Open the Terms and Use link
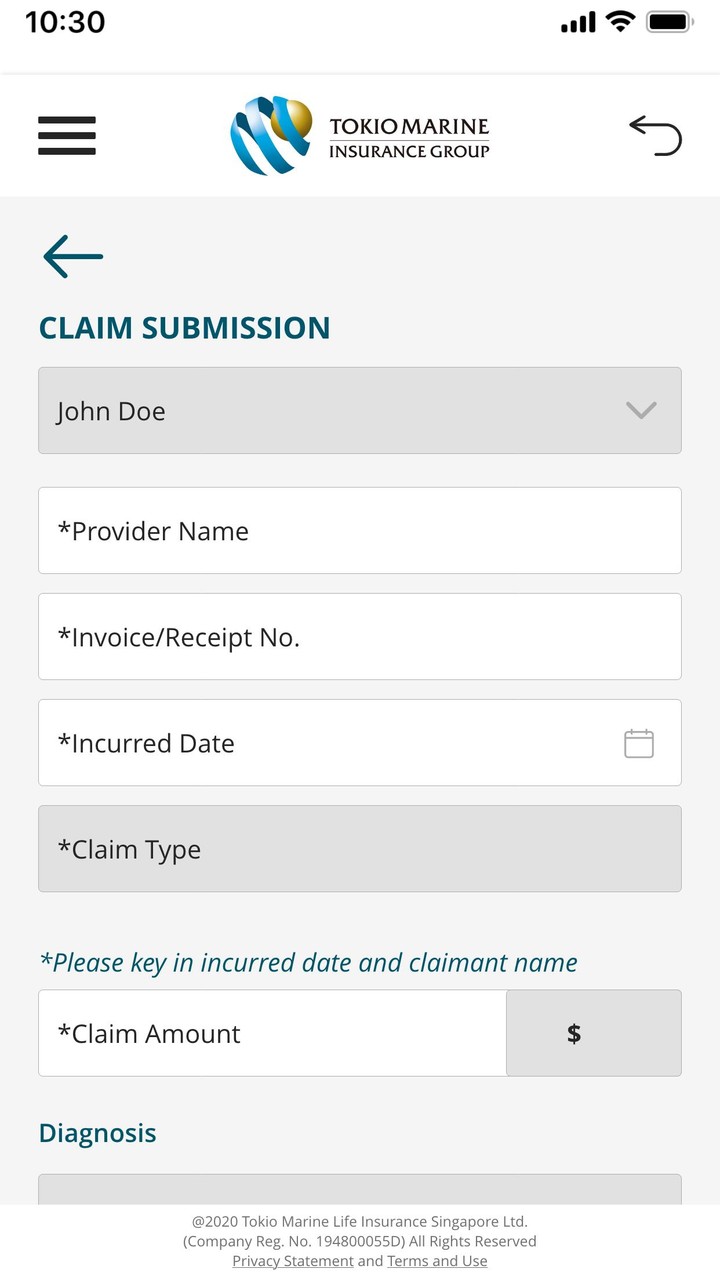Viewport: 720px width, 1280px height. point(437,1261)
